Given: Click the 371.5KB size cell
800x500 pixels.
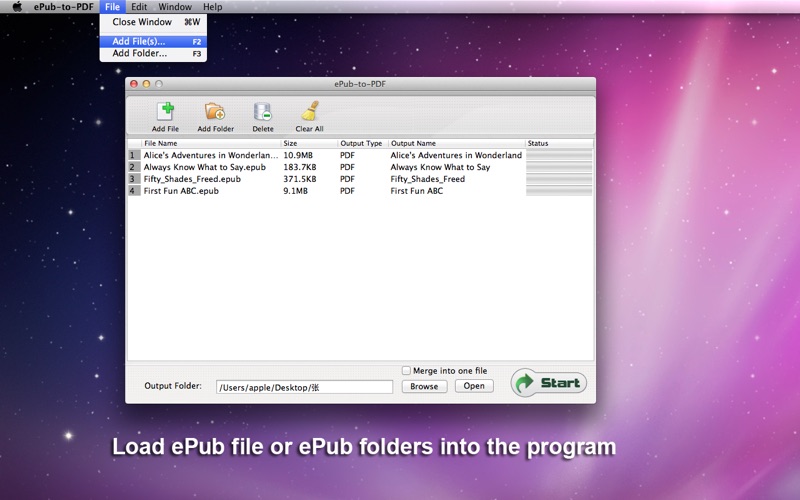Looking at the screenshot, I should (x=300, y=179).
